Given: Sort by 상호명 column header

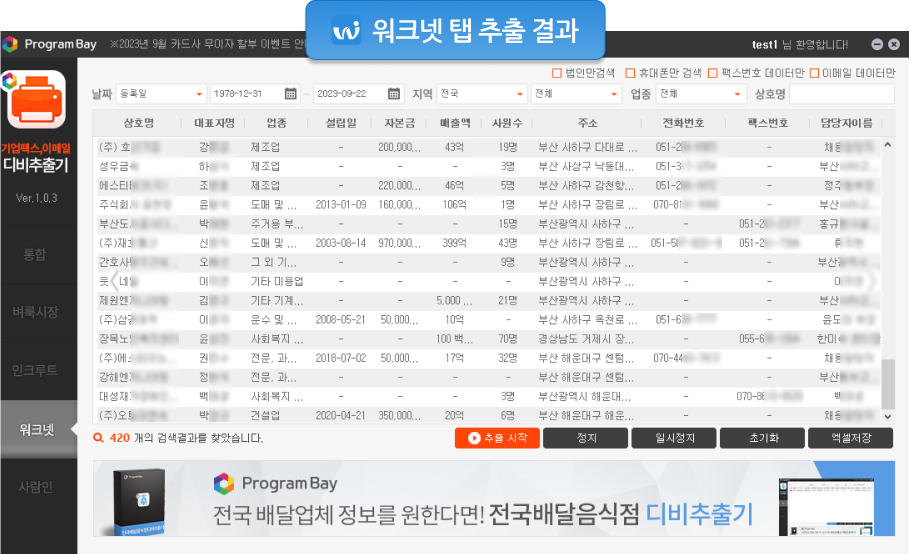Looking at the screenshot, I should point(138,123).
